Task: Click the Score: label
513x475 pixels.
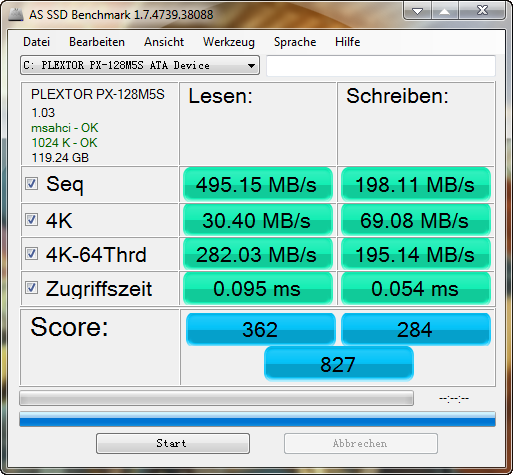Action: [x=69, y=327]
